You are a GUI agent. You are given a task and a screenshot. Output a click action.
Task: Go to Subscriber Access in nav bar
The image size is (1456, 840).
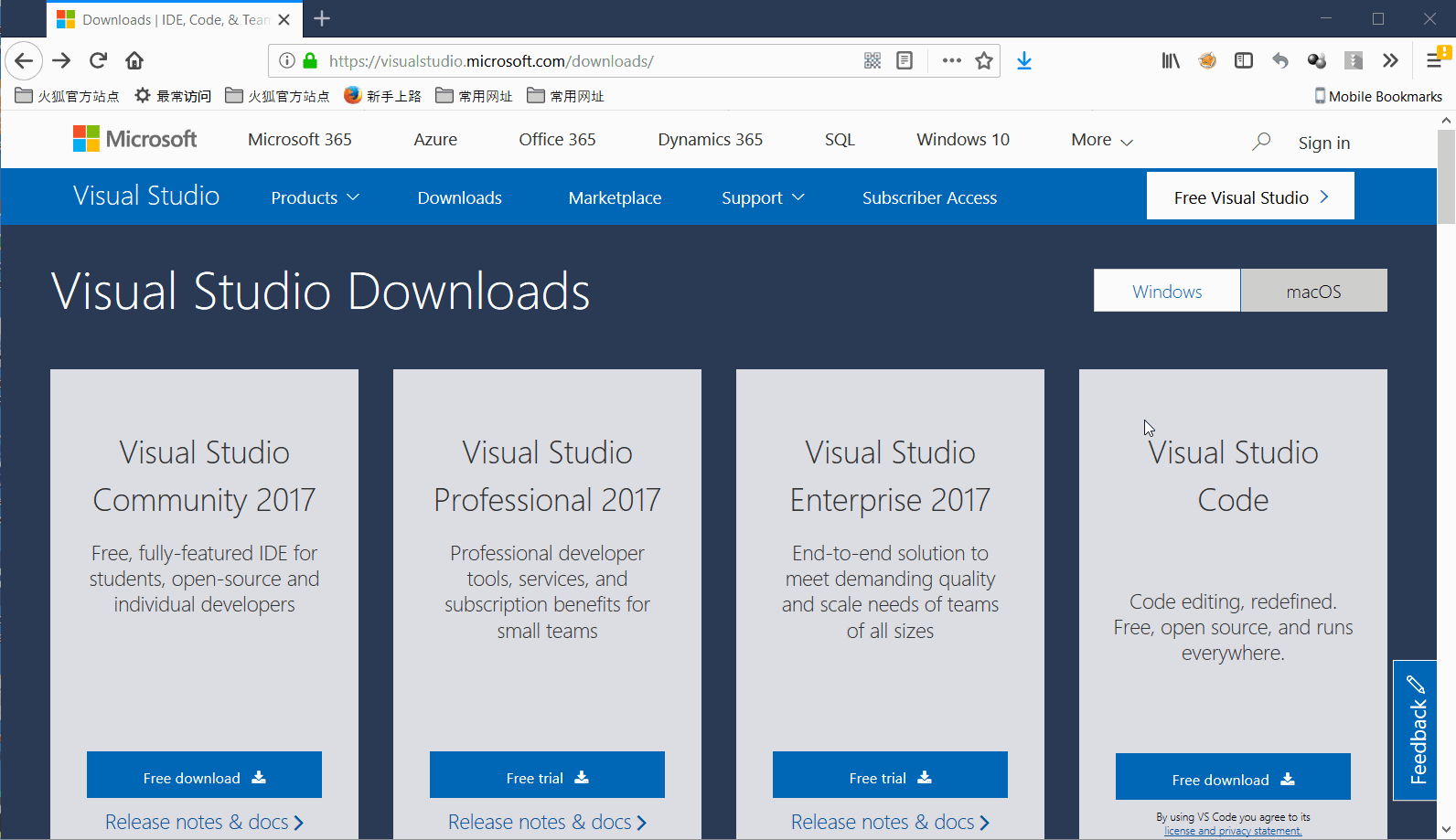point(929,197)
